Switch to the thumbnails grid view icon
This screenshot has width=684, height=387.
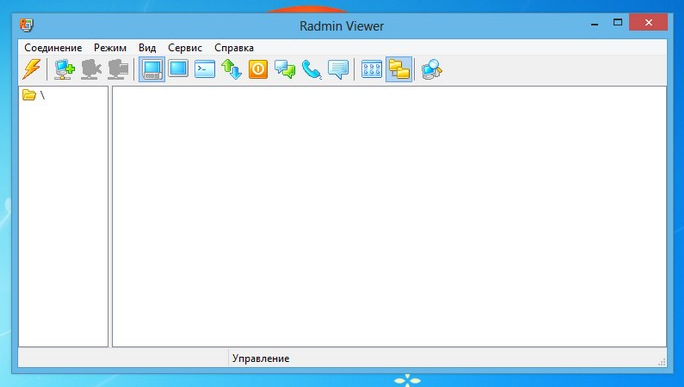[372, 69]
